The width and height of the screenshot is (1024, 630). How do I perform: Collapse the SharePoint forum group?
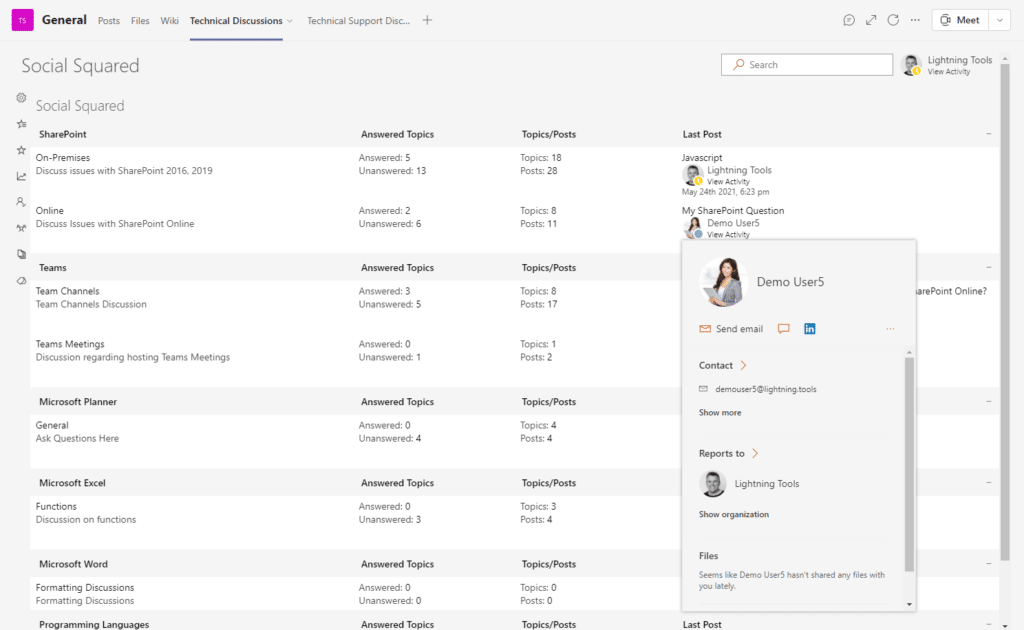pyautogui.click(x=989, y=134)
